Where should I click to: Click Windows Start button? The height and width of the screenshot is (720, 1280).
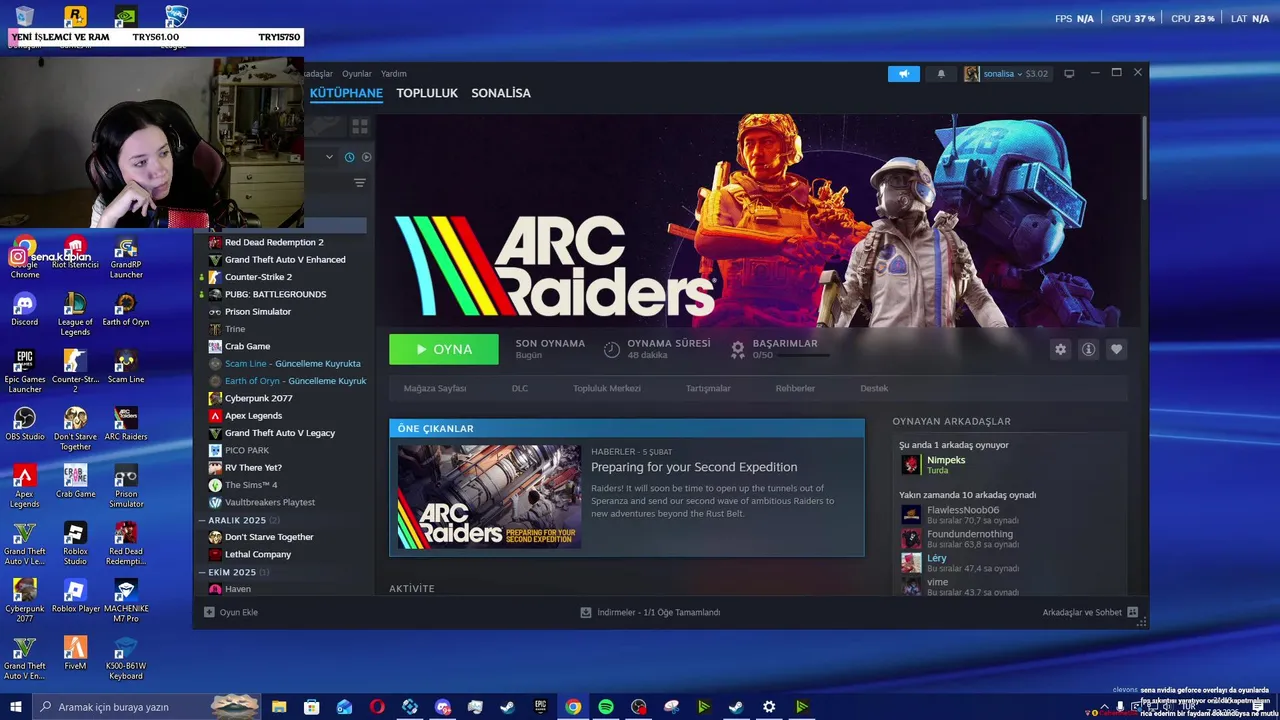tap(16, 707)
